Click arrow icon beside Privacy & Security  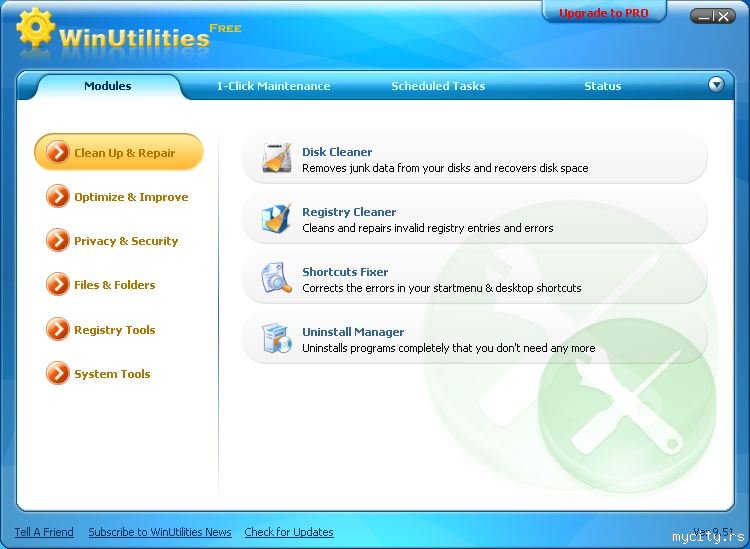[57, 241]
